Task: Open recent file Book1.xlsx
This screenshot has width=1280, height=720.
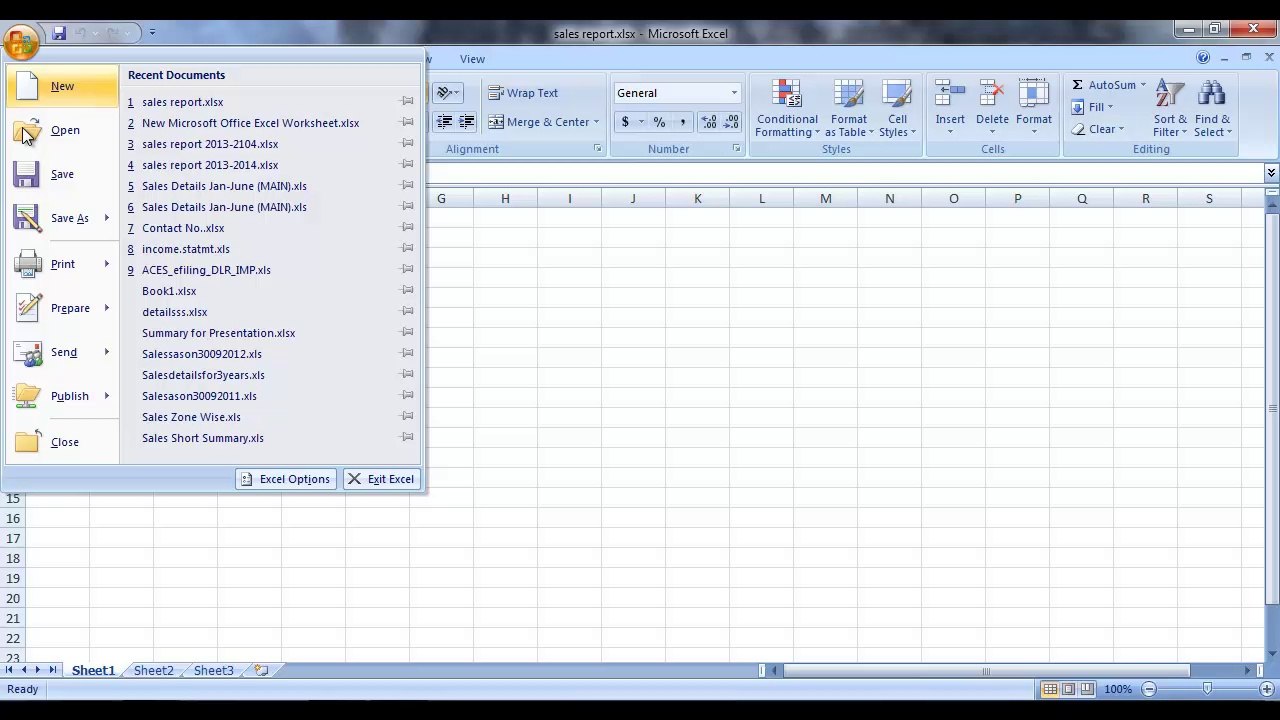Action: pos(169,291)
